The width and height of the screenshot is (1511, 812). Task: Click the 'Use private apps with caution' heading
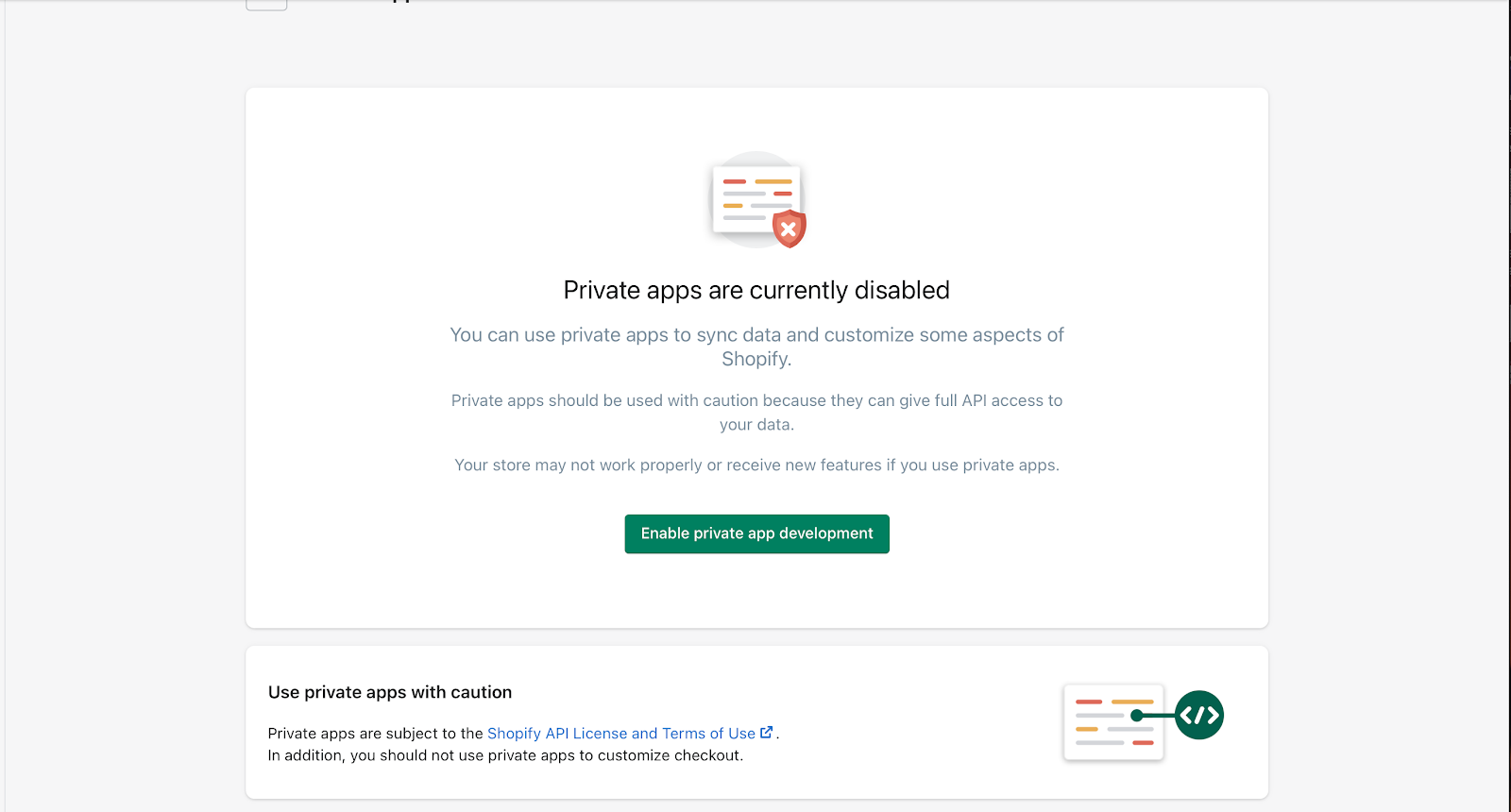pos(390,692)
